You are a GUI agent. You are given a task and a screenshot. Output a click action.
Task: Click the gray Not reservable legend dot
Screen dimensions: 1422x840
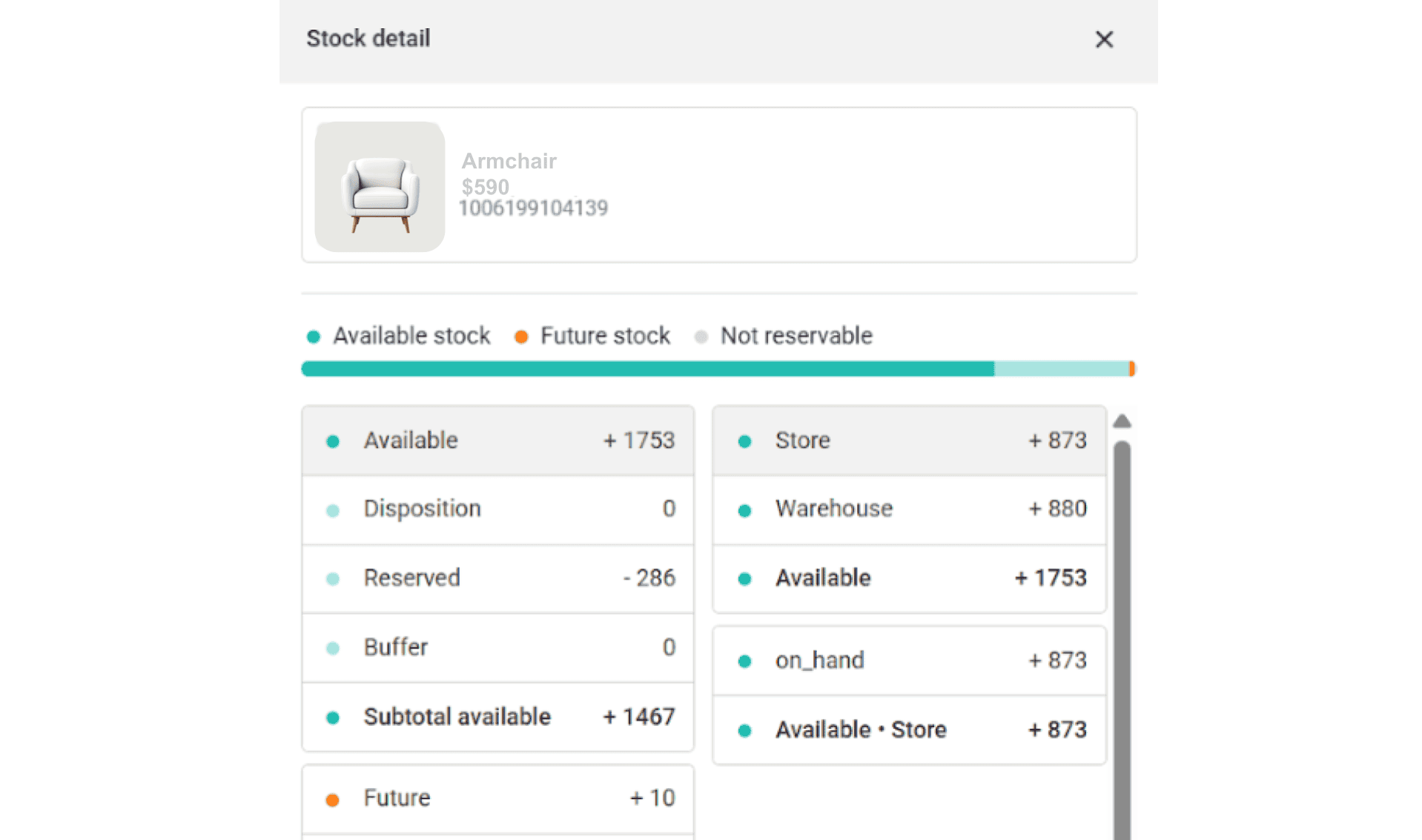[x=701, y=337]
